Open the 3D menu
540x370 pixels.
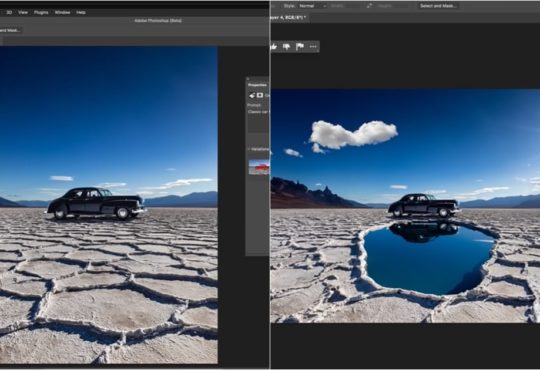pos(9,12)
